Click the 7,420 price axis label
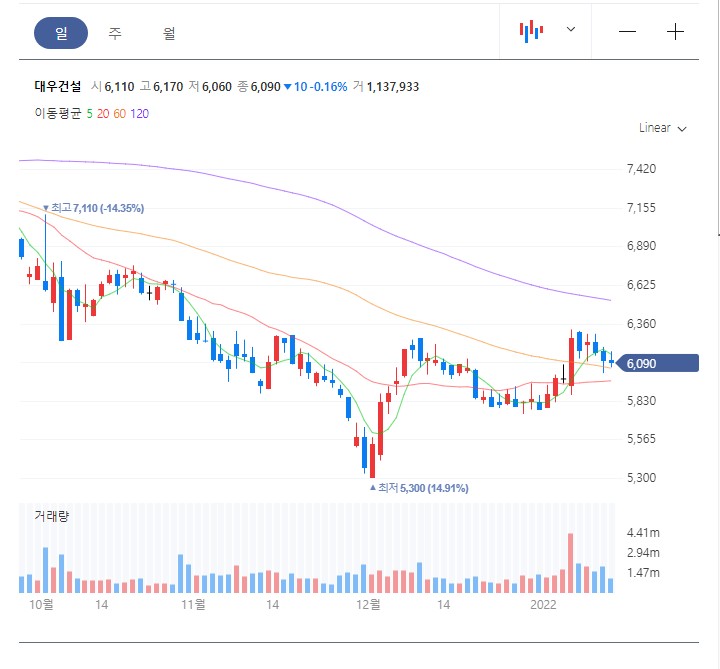The image size is (720, 669). point(641,169)
